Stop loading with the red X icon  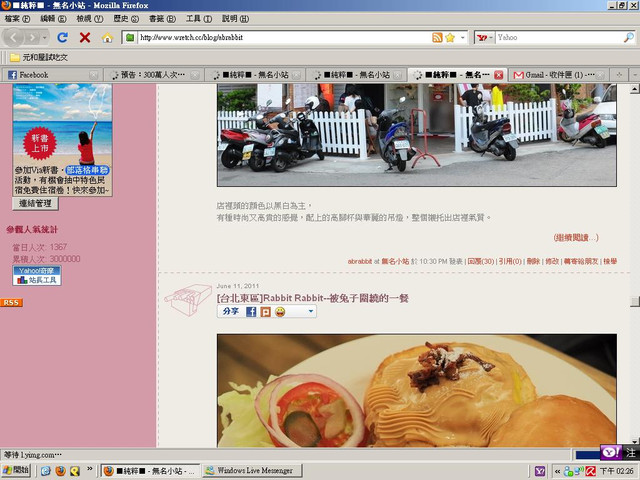pos(85,38)
